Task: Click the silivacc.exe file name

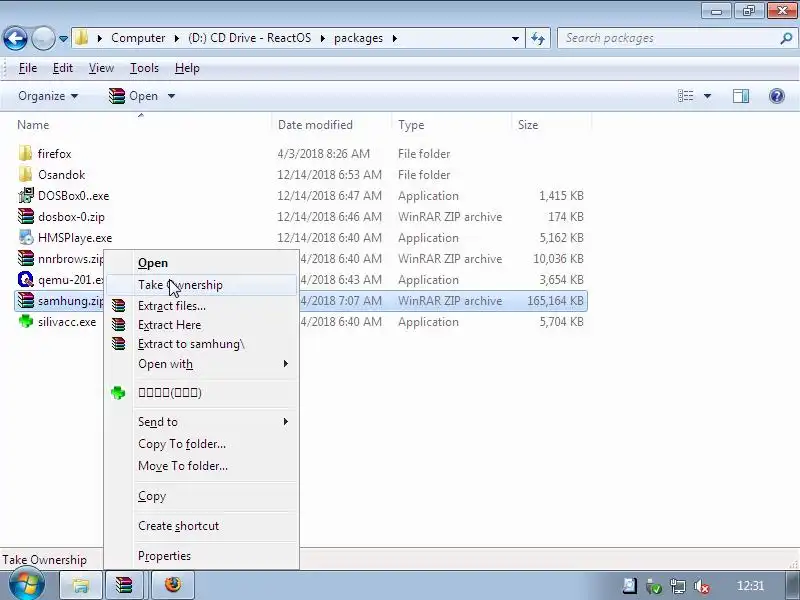Action: pyautogui.click(x=67, y=322)
